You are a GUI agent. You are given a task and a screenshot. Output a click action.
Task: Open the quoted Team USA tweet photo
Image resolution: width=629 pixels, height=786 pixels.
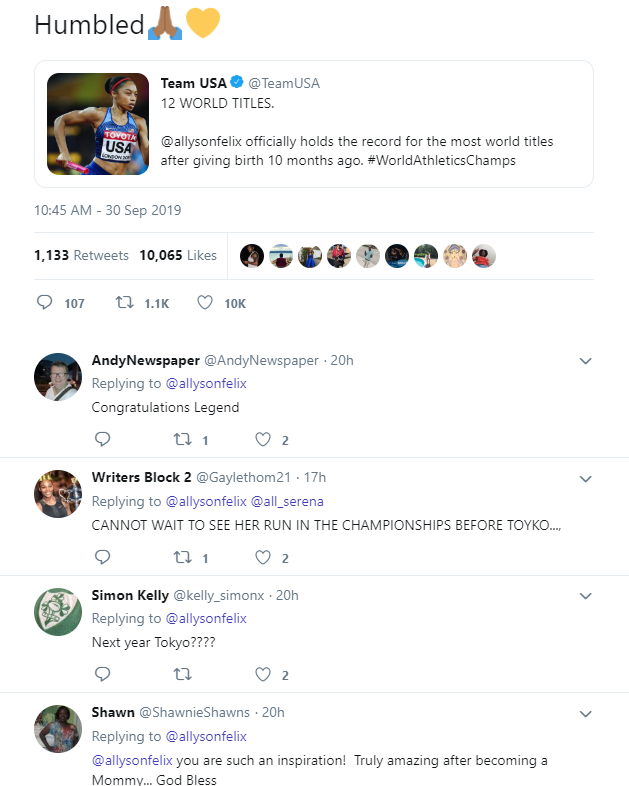pyautogui.click(x=98, y=124)
